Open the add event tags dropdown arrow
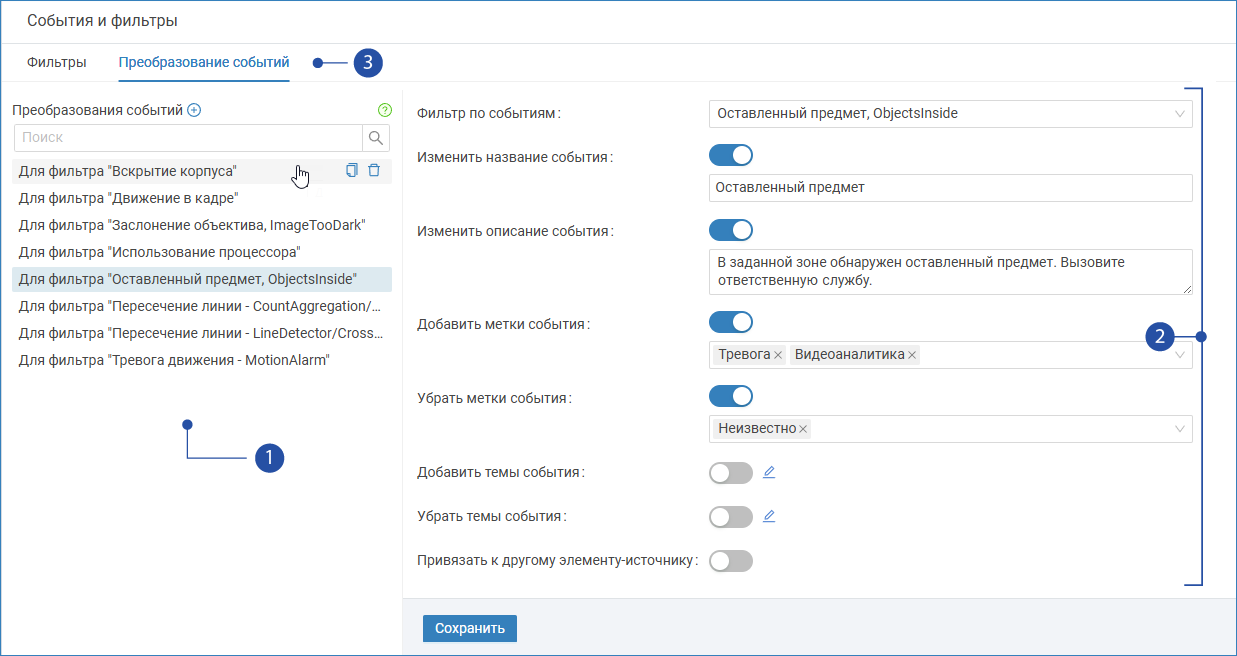 point(1180,355)
